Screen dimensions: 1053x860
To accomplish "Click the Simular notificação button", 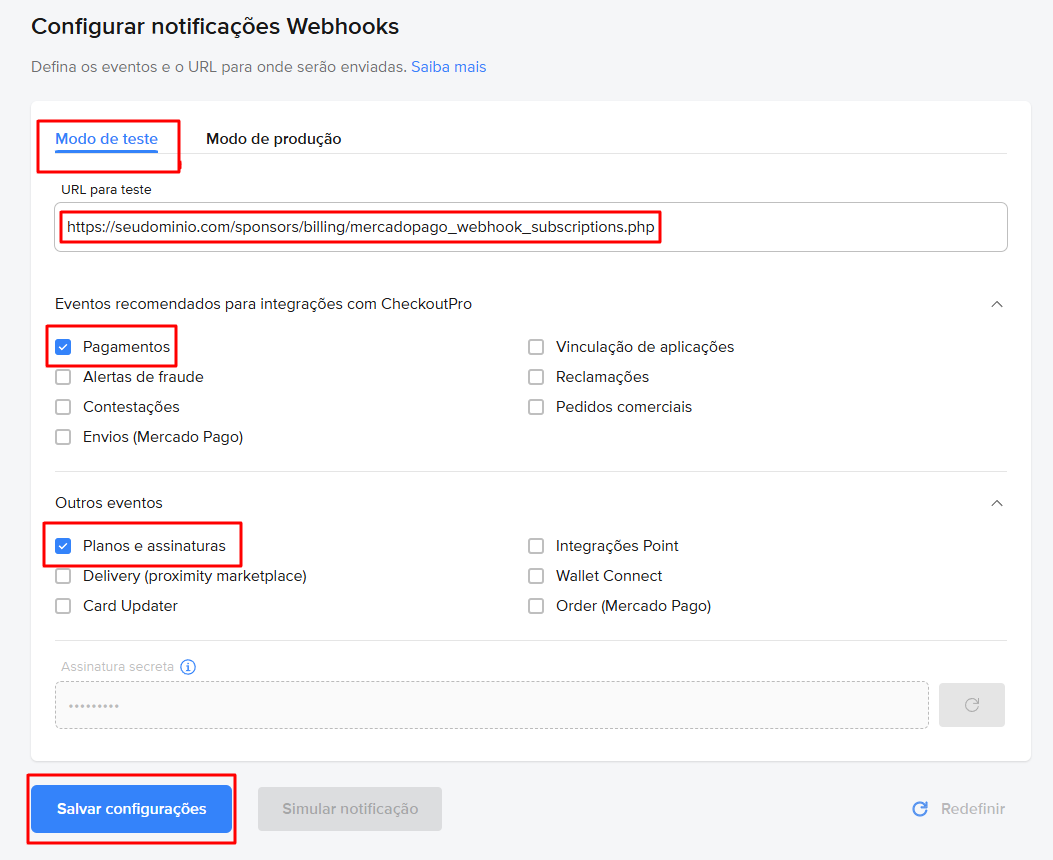I will pos(350,809).
